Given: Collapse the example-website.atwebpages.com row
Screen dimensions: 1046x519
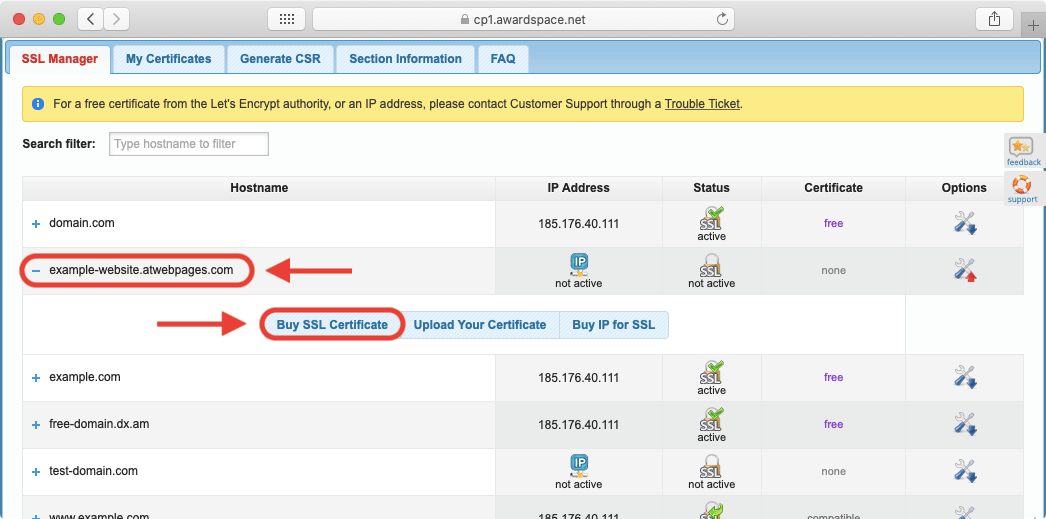Looking at the screenshot, I should pyautogui.click(x=36, y=271).
